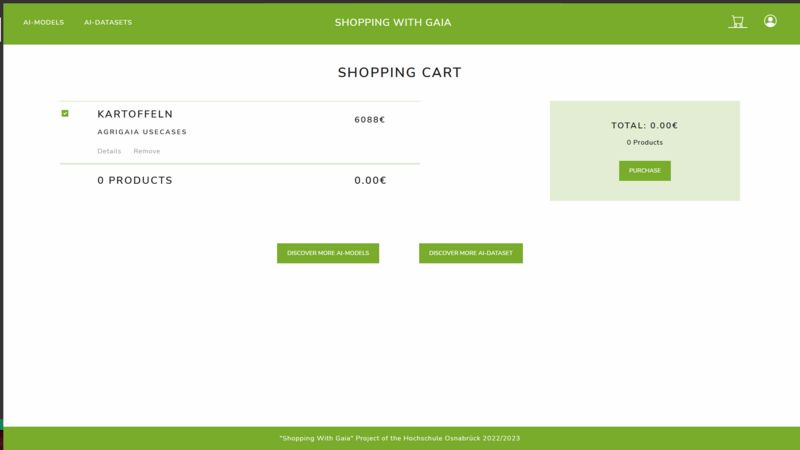The width and height of the screenshot is (800, 450).
Task: Click the Shopping With Gaia header title
Action: coord(393,22)
